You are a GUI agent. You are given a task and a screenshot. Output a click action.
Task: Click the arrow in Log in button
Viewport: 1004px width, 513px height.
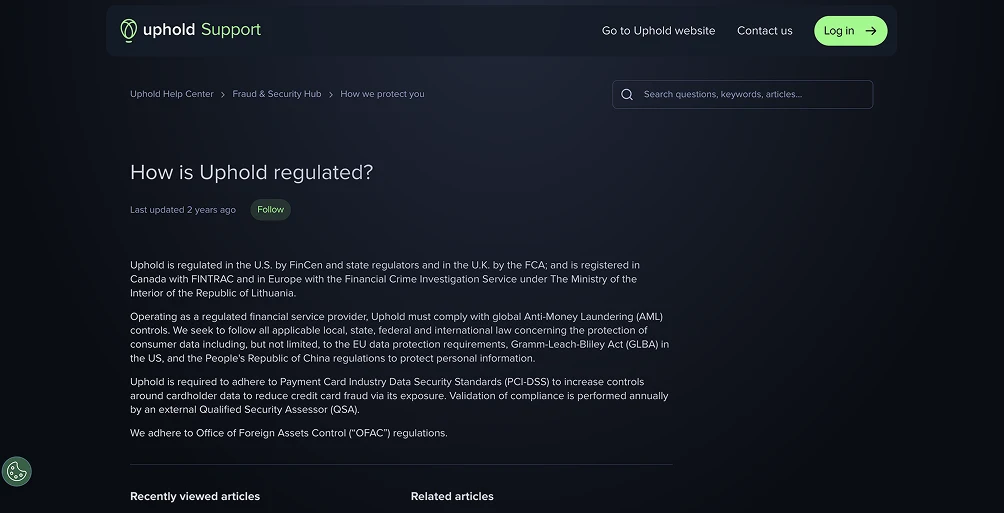[x=870, y=31]
